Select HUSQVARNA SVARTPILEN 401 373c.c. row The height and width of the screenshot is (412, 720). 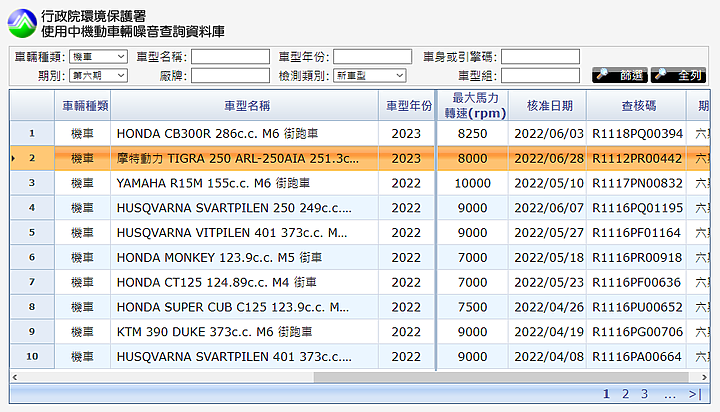pos(360,356)
